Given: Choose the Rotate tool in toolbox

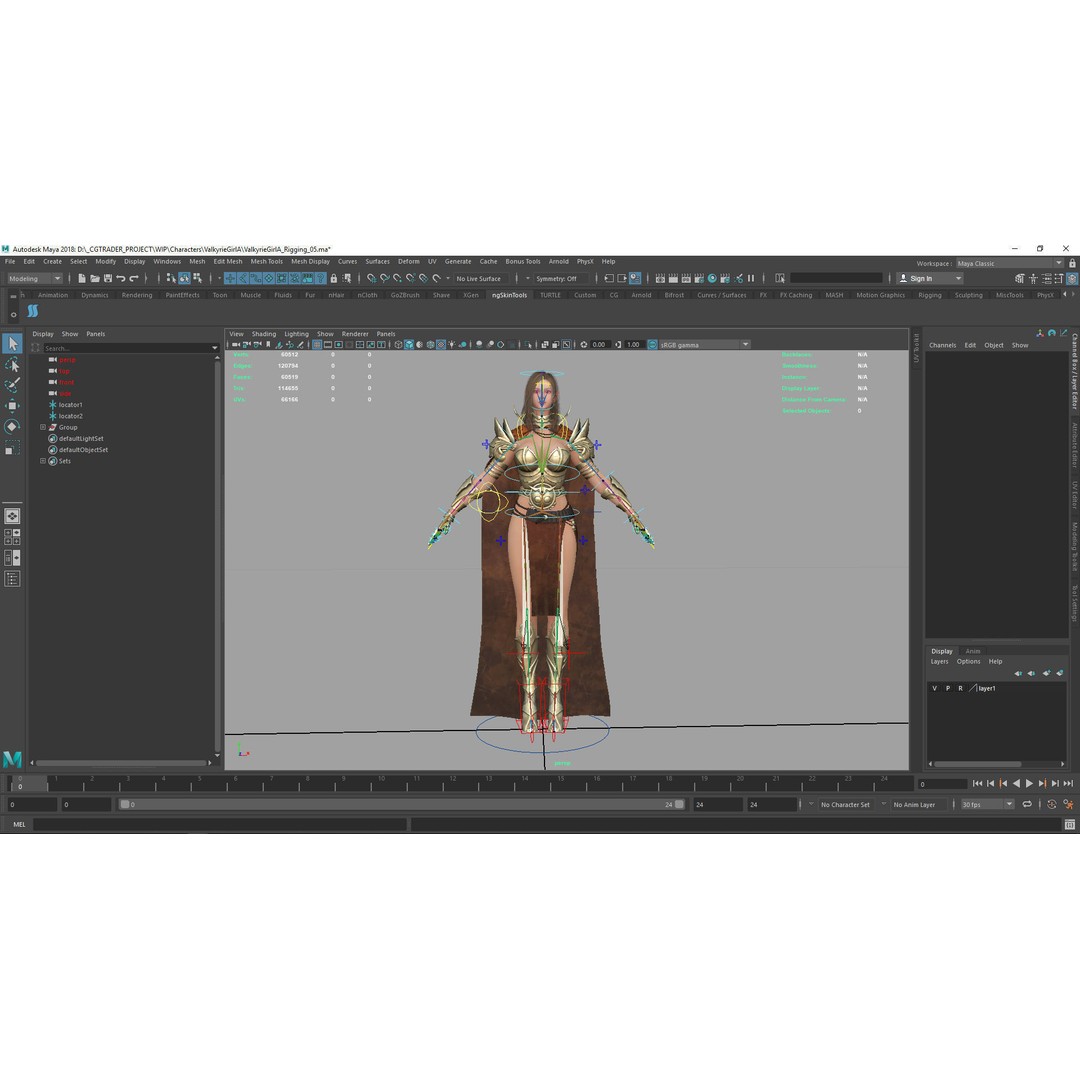Looking at the screenshot, I should (12, 427).
